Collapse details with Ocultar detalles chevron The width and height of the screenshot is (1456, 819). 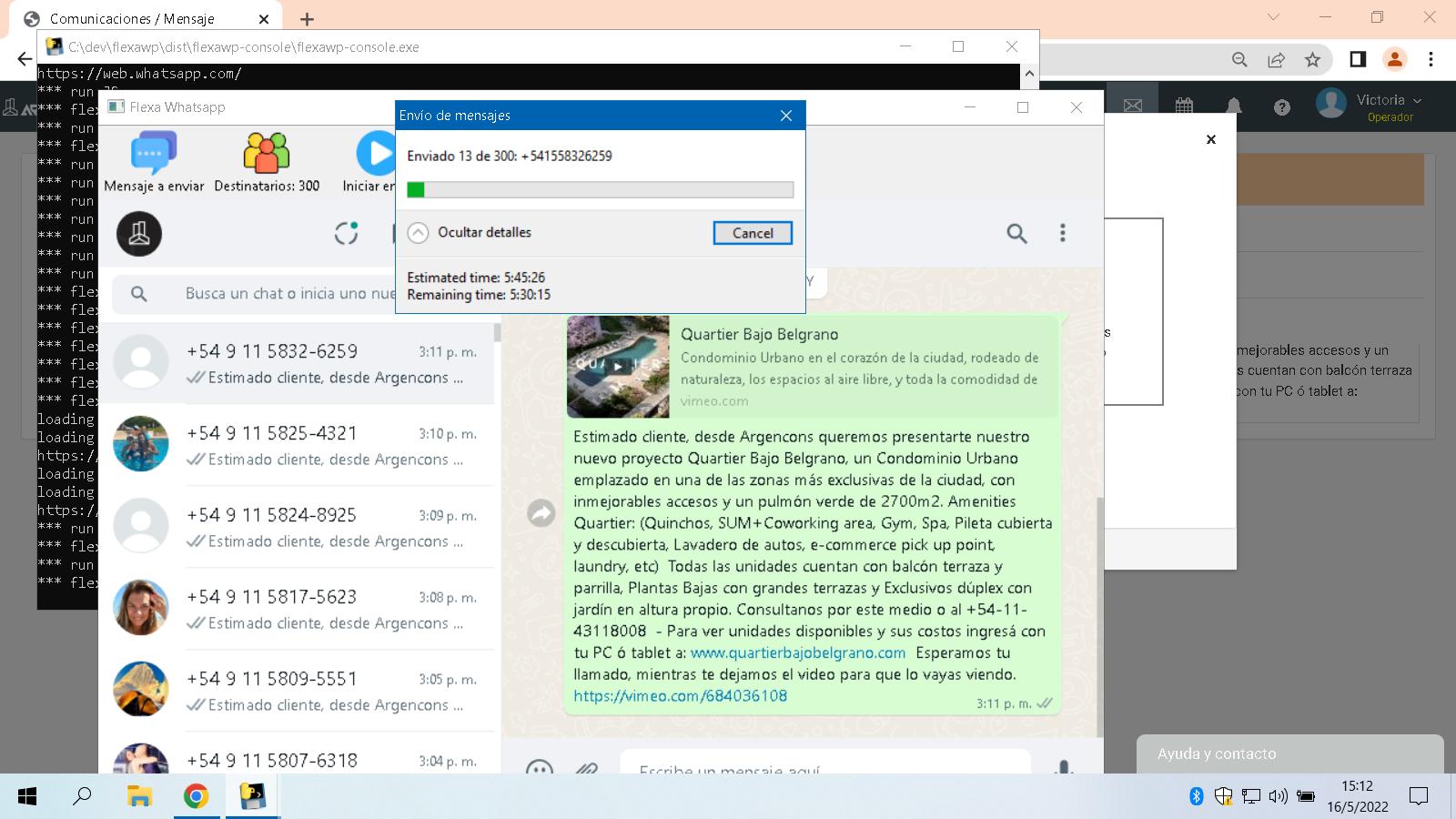coord(418,232)
